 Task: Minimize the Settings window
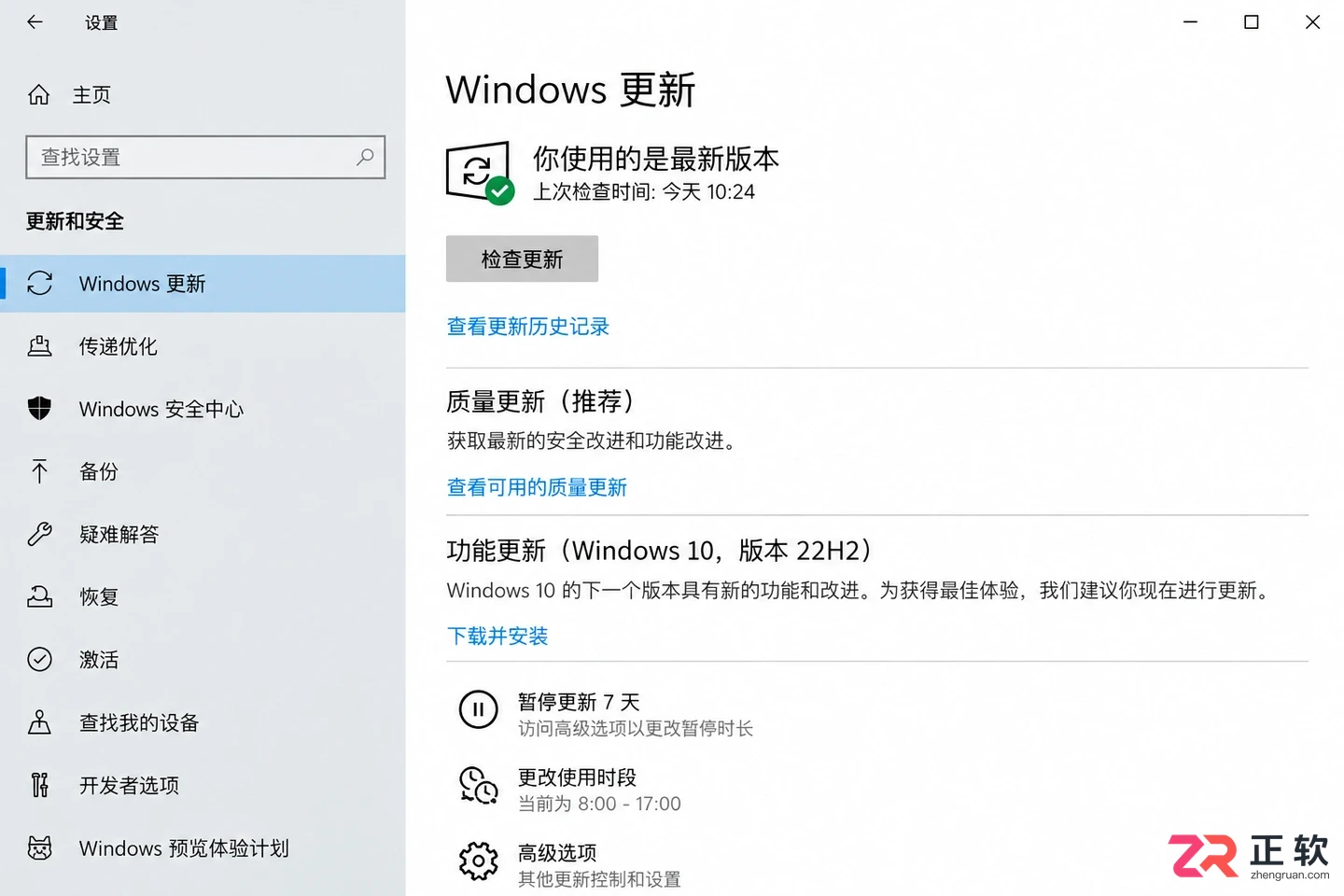1190,22
